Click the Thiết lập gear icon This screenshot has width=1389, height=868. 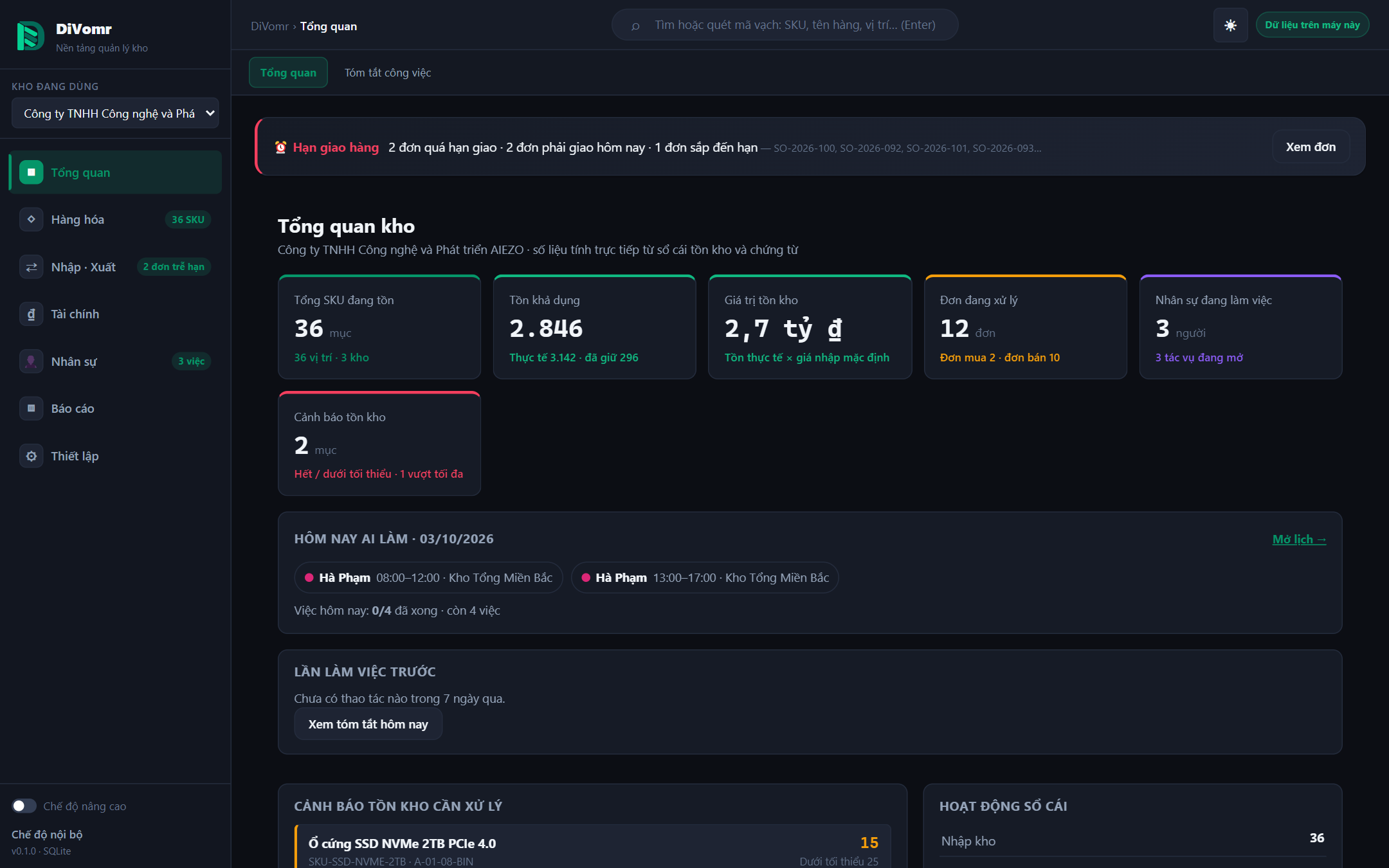click(31, 456)
